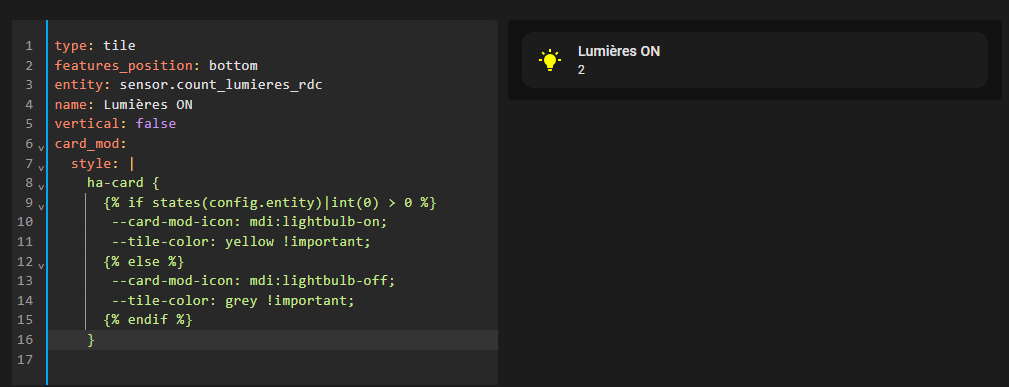Click the features_position: bottom line
Viewport: 1009px width, 387px height.
(x=156, y=66)
